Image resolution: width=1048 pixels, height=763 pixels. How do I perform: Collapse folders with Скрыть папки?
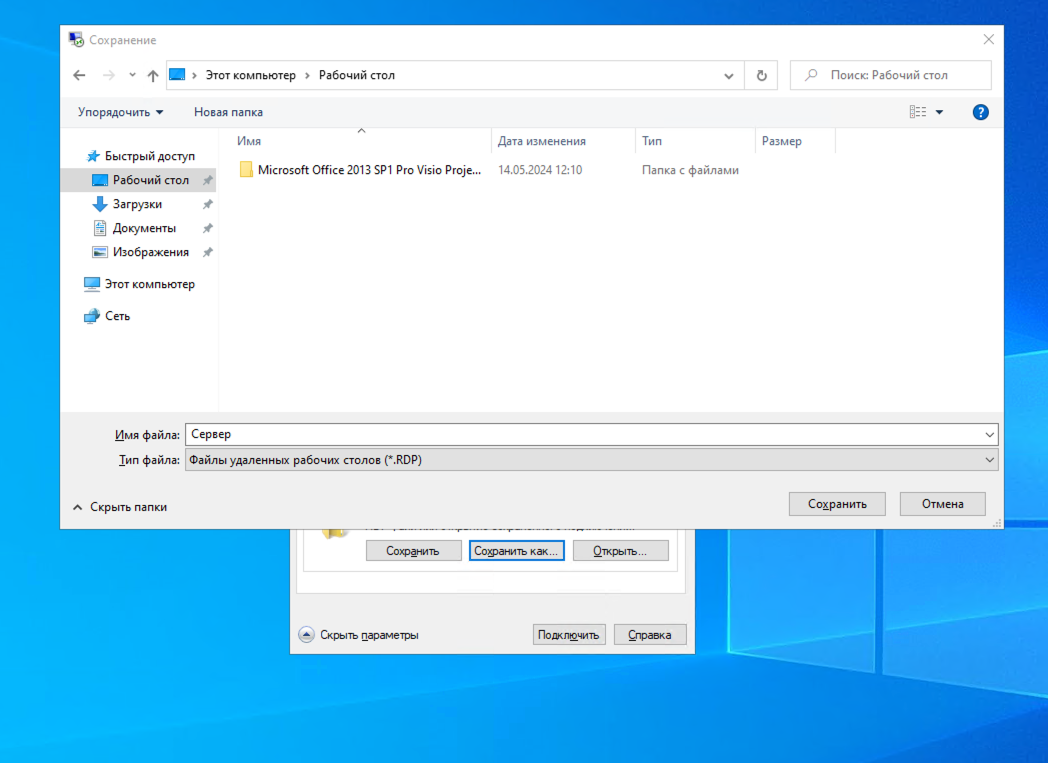tap(119, 507)
